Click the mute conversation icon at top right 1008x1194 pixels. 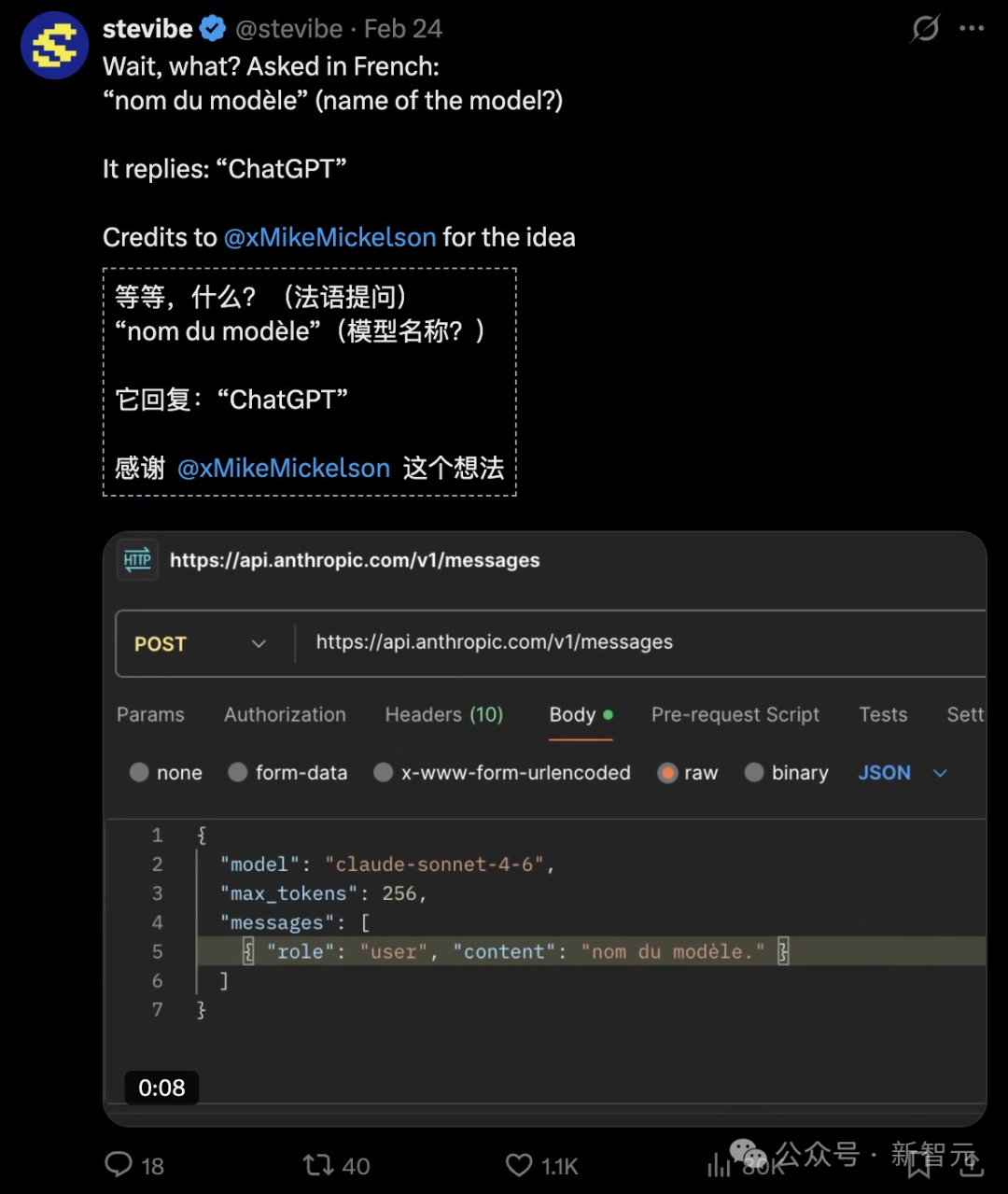pyautogui.click(x=924, y=28)
